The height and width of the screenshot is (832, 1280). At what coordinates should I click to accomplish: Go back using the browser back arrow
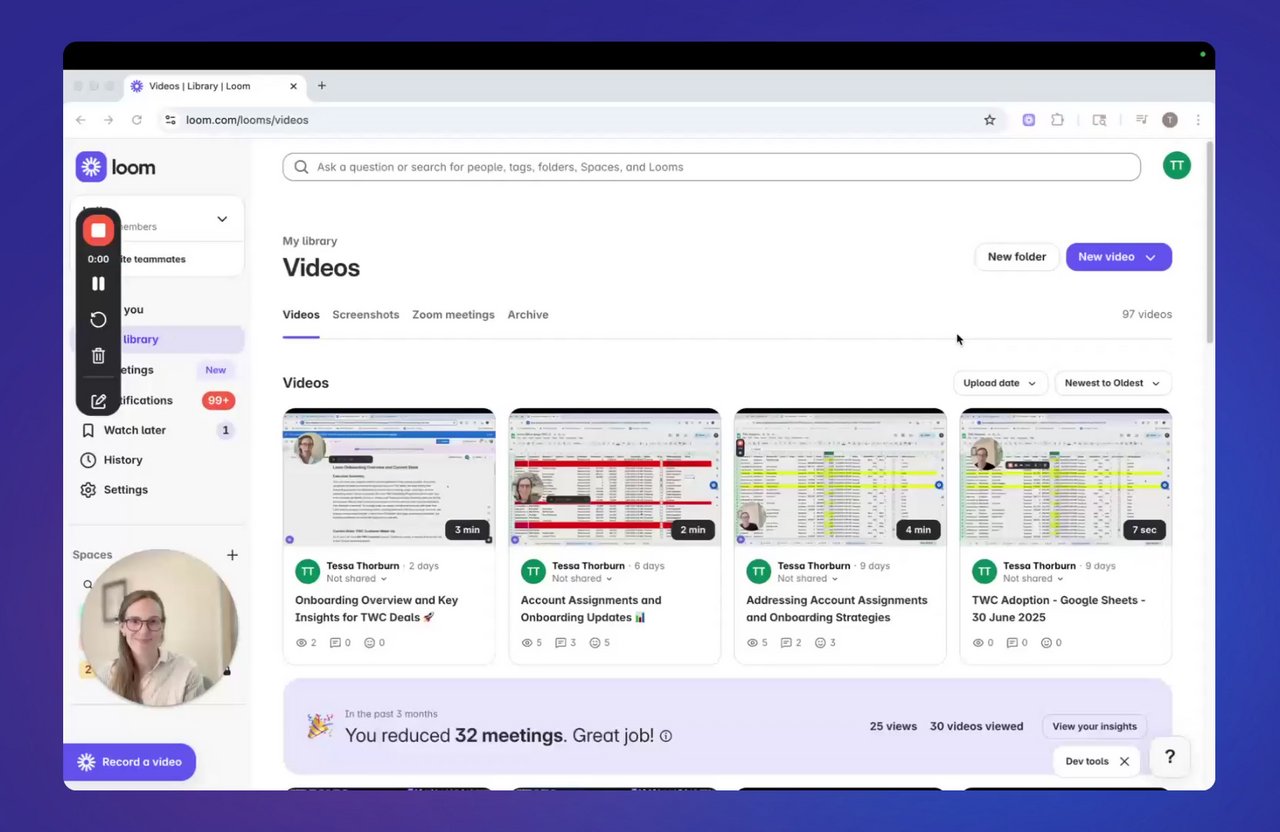(x=81, y=120)
